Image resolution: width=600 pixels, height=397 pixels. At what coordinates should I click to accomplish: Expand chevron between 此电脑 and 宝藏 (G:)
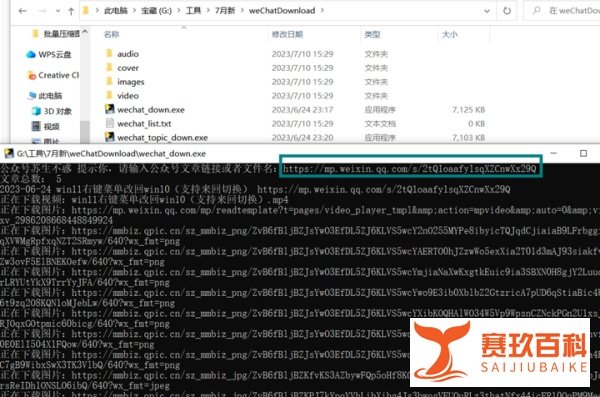click(134, 10)
